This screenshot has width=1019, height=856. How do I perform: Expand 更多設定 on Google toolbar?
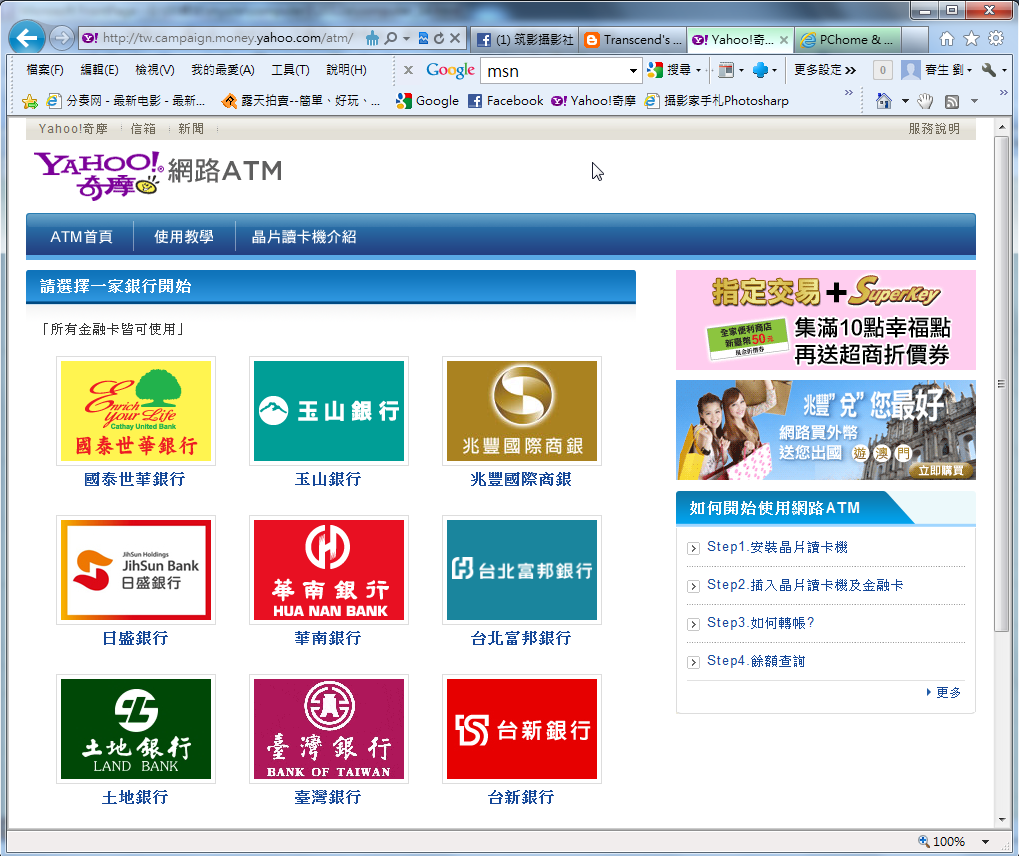(x=825, y=70)
